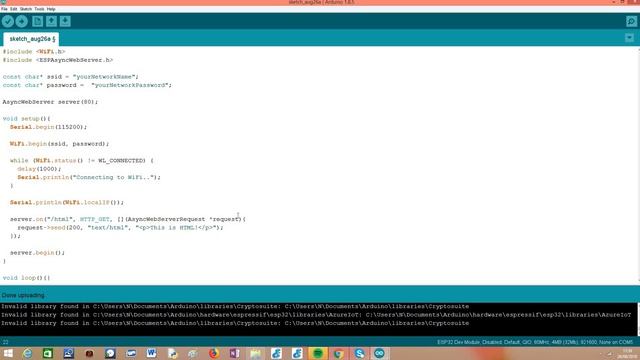The image size is (640, 360).
Task: Click the "void setup(){" line
Action: coord(27,119)
